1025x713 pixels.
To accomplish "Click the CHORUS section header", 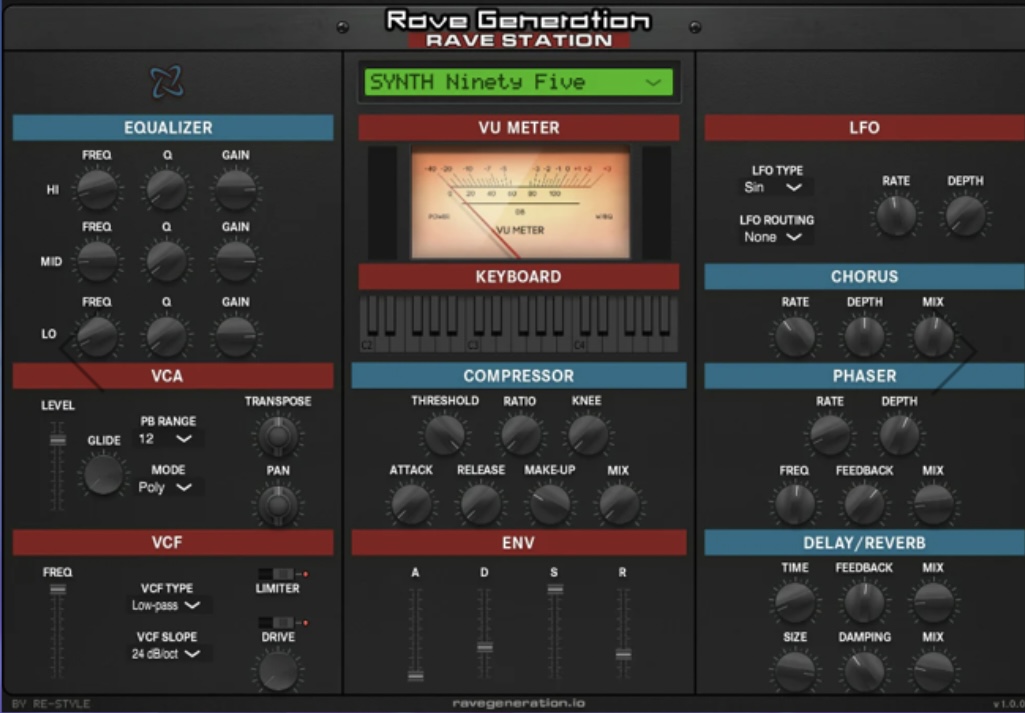I will coord(864,276).
